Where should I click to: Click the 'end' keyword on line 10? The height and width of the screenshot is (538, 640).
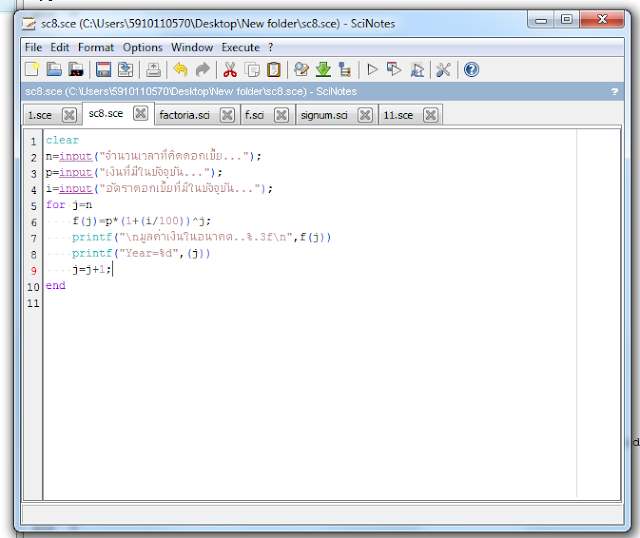tap(56, 285)
